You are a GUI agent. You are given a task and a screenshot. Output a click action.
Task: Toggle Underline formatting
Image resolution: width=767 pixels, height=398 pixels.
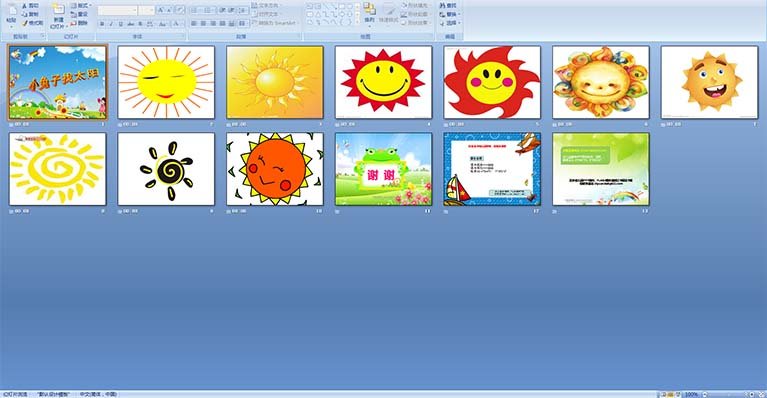[120, 23]
